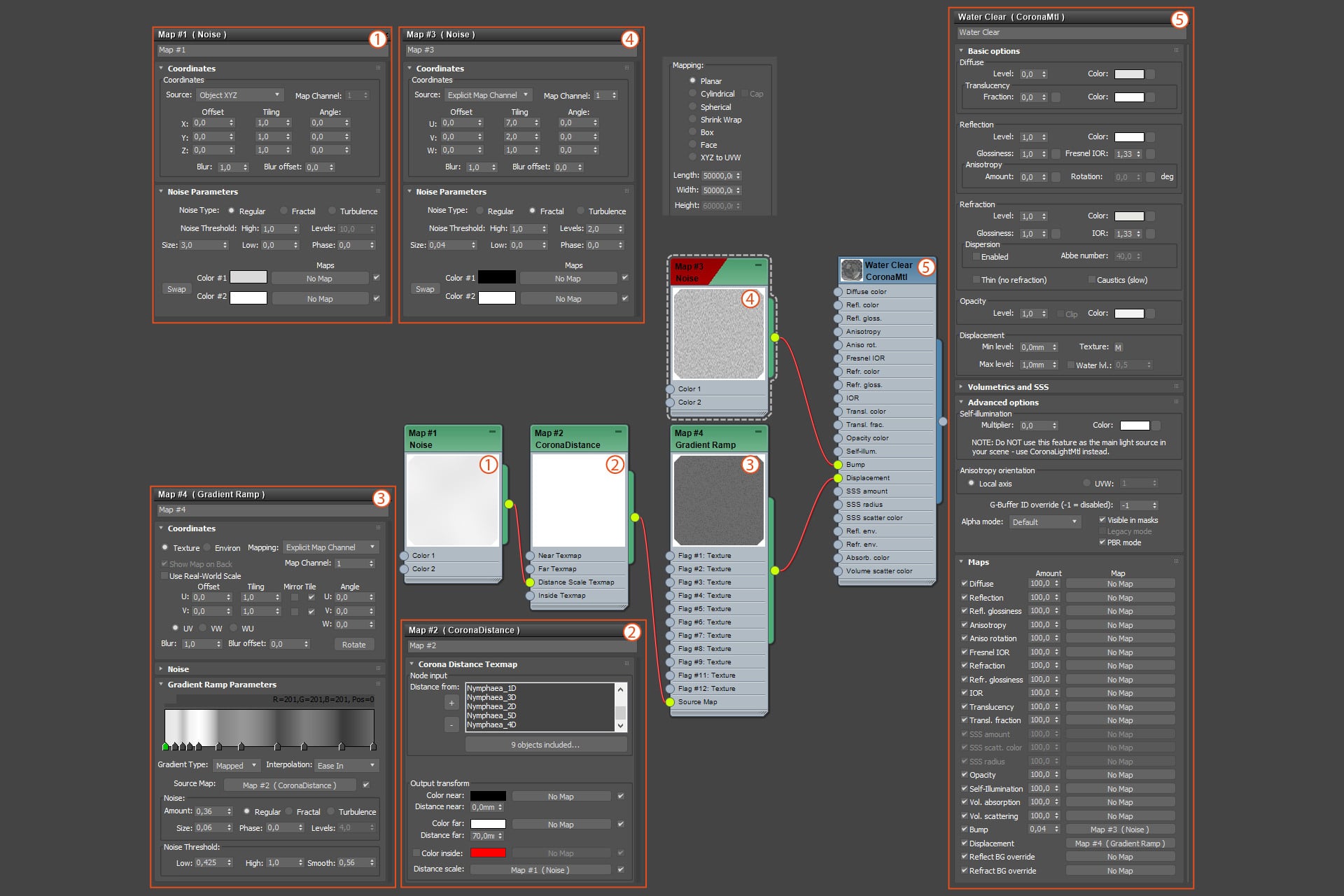Click Displacement slot Map #4 (Gradient Ramp) button
This screenshot has width=1344, height=896.
[1119, 843]
